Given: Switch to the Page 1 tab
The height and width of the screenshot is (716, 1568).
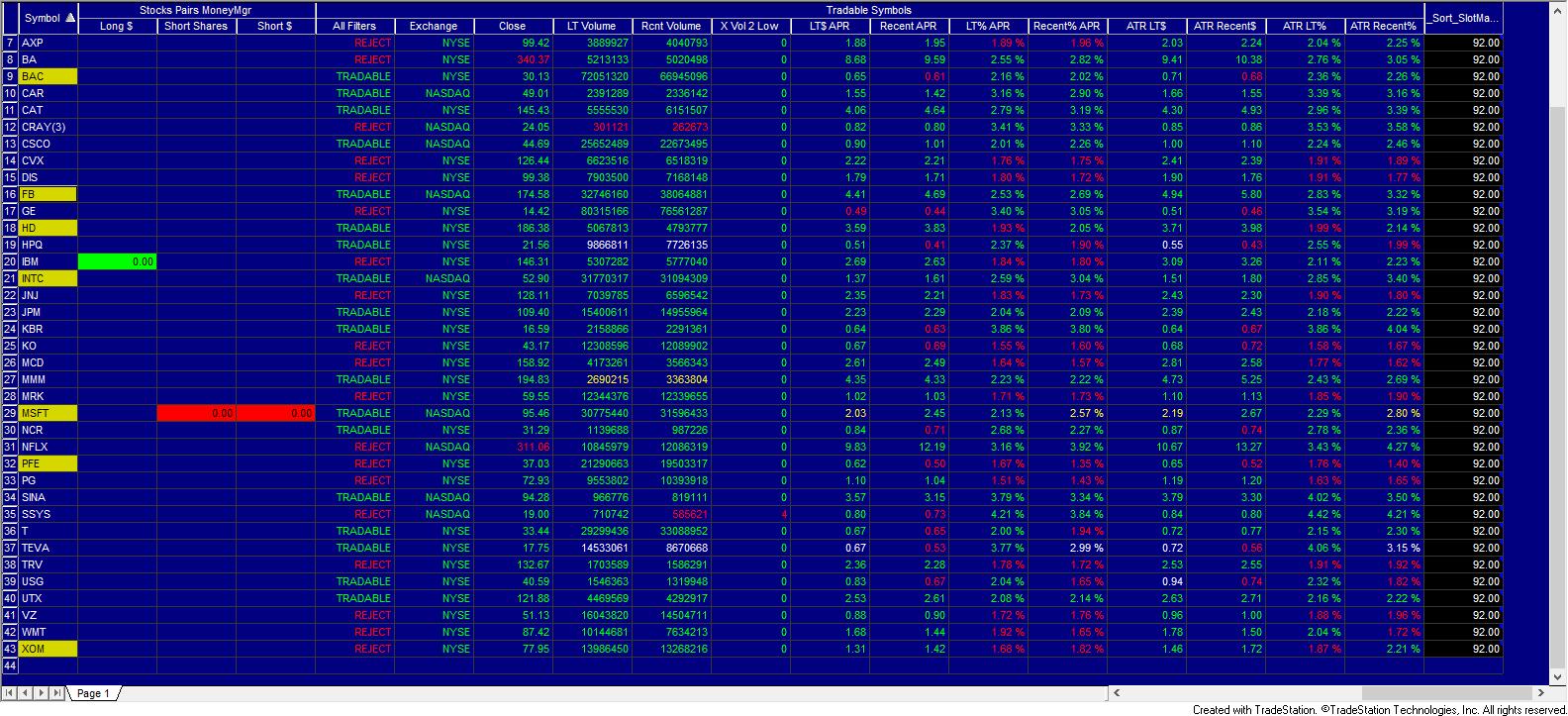Looking at the screenshot, I should (94, 693).
